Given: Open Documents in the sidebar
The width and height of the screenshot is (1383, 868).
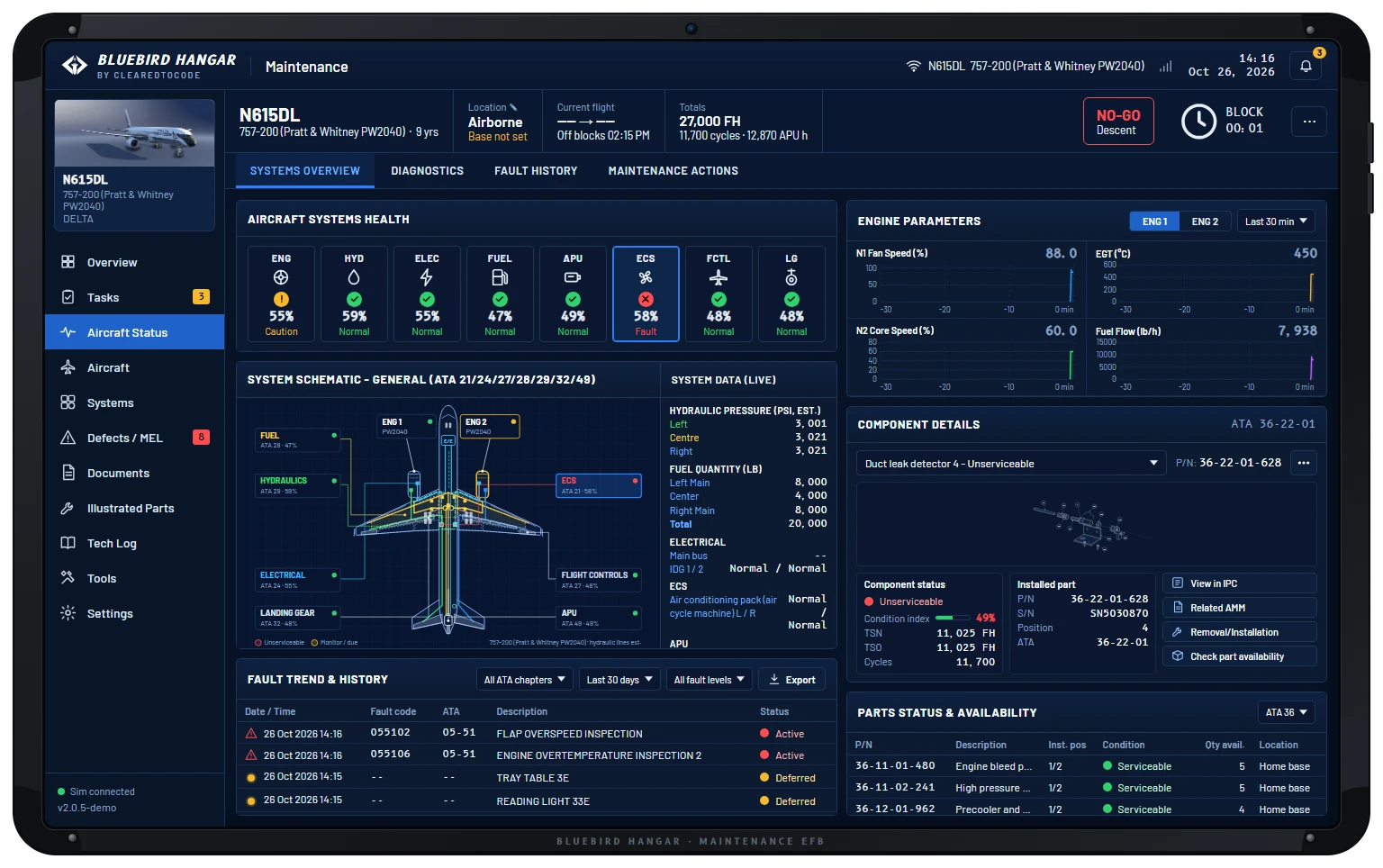Looking at the screenshot, I should [x=134, y=473].
